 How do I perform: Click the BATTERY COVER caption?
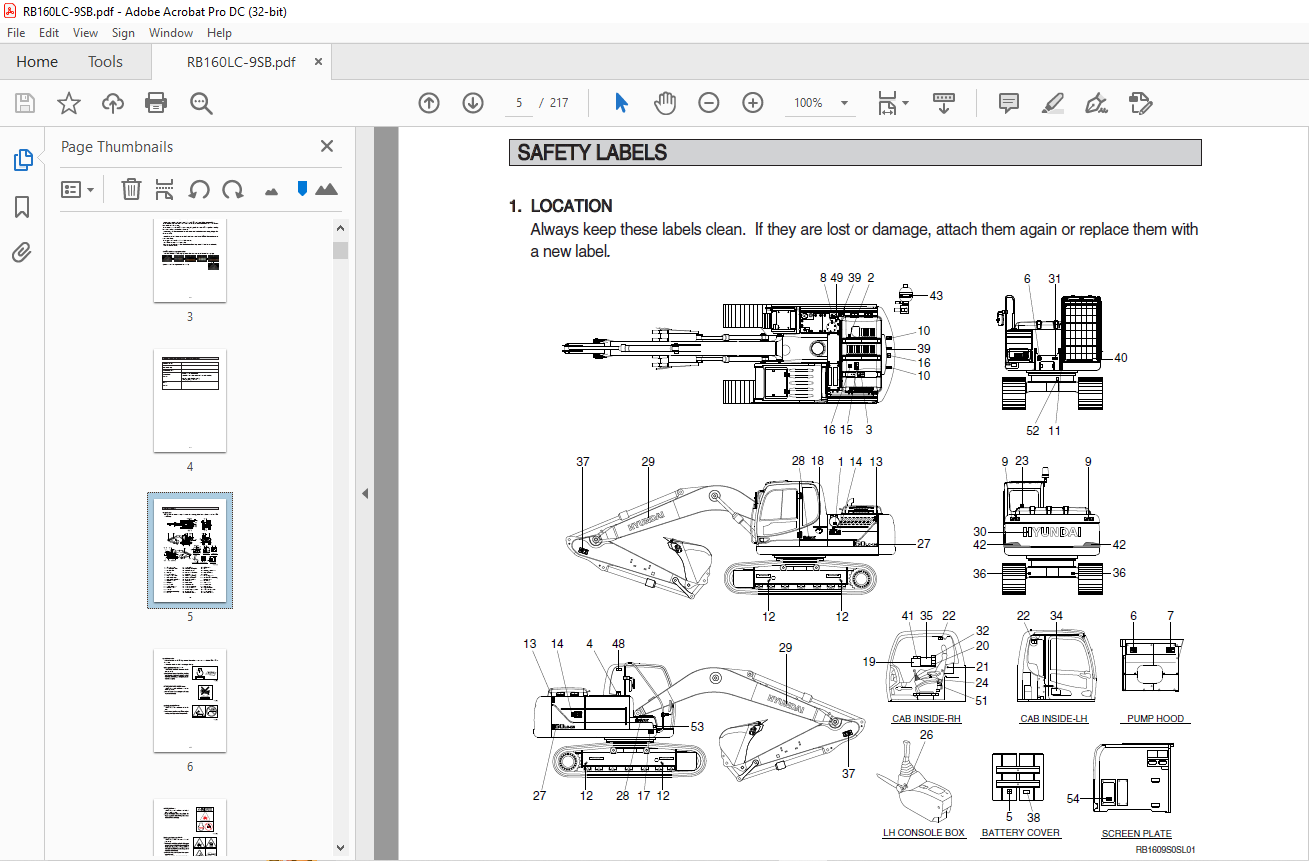tap(1021, 833)
